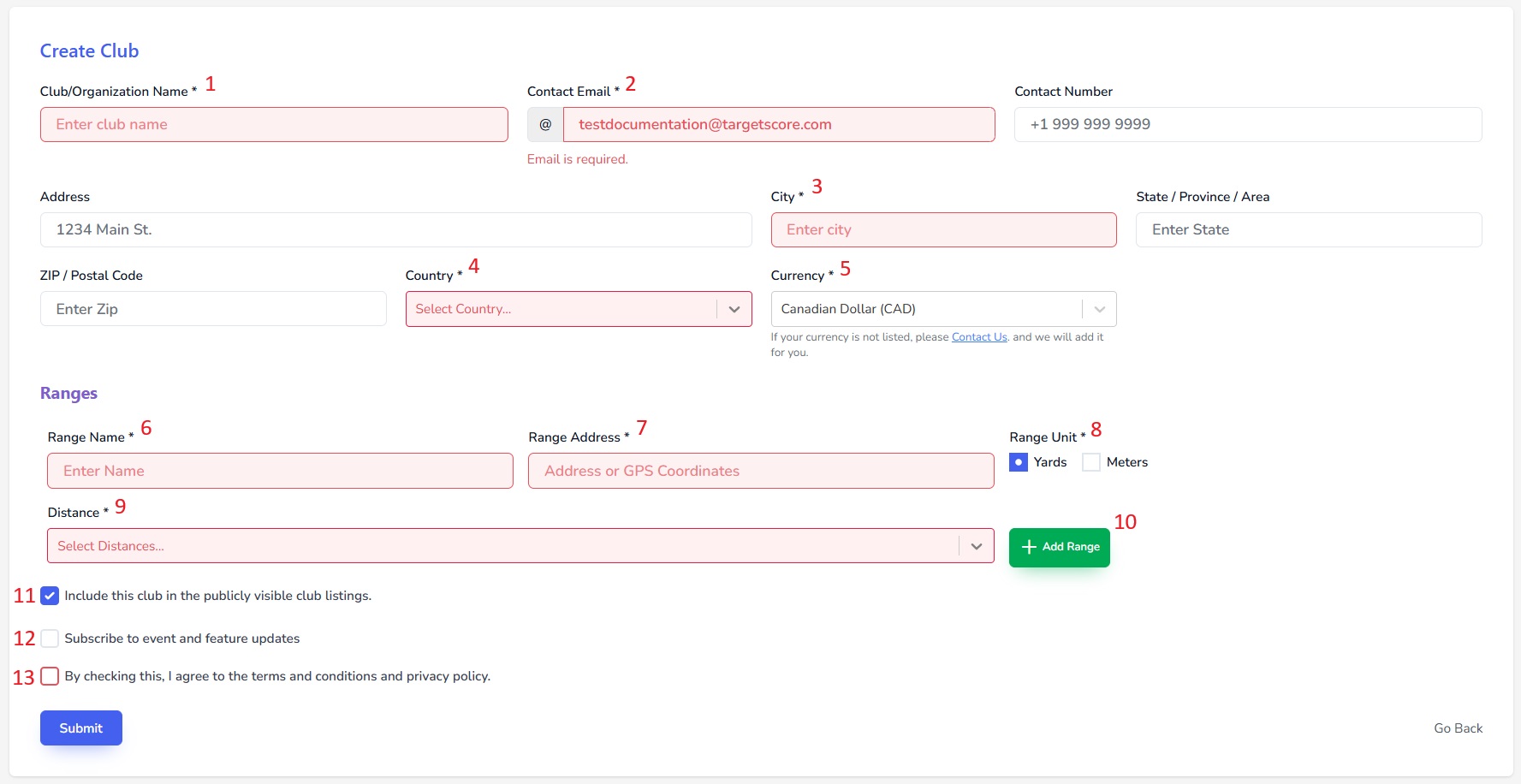Click the Go Back link

pyautogui.click(x=1458, y=728)
